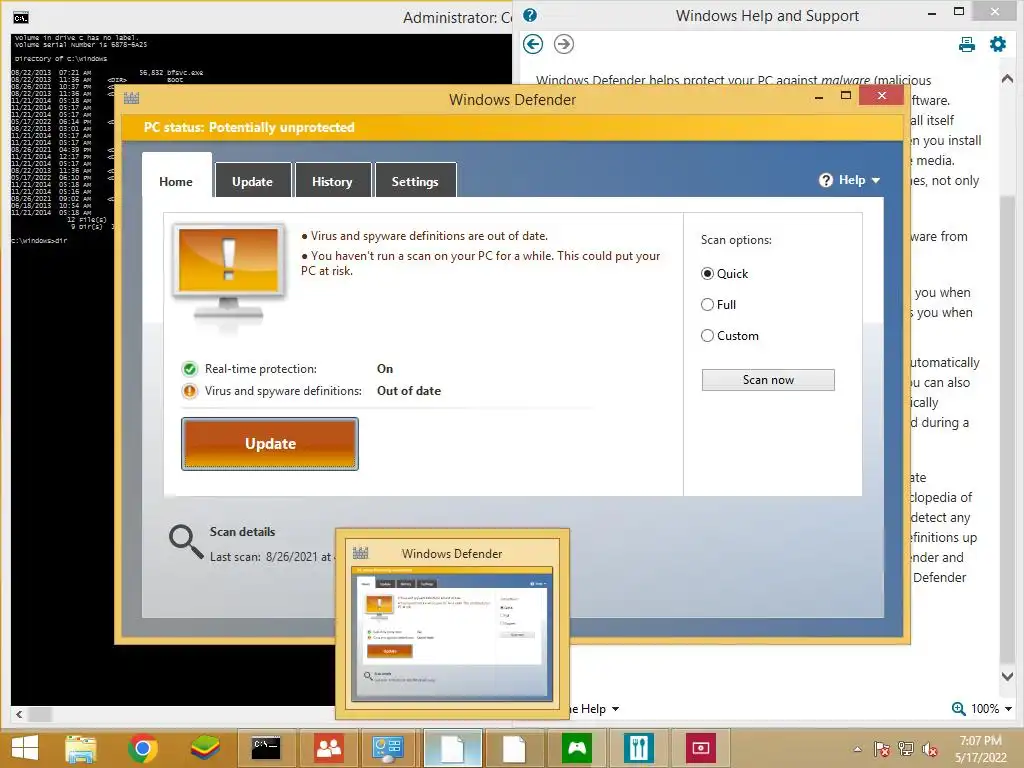Click the Help and Support question-mark icon
The width and height of the screenshot is (1024, 768).
click(x=530, y=16)
